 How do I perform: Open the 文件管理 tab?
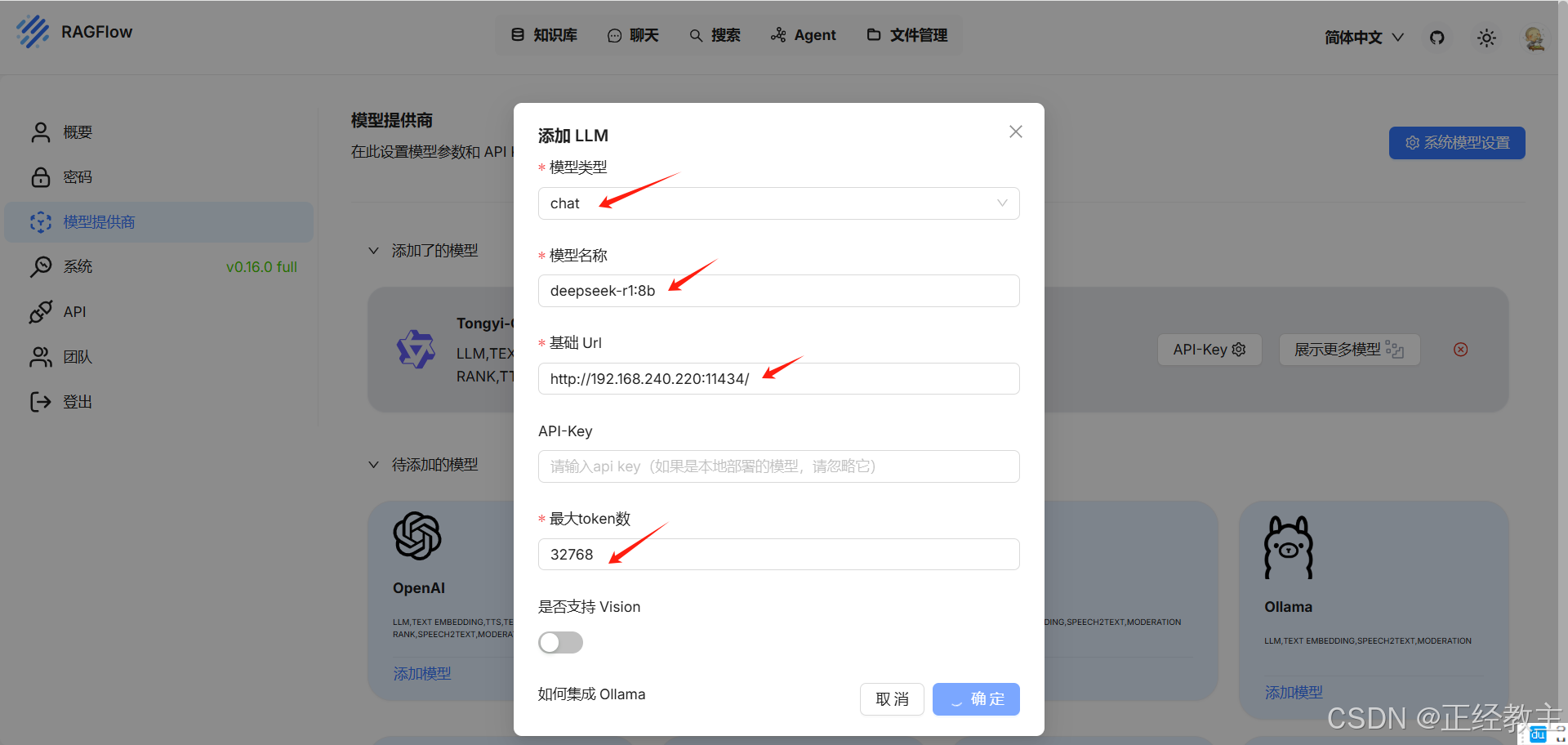[x=907, y=35]
